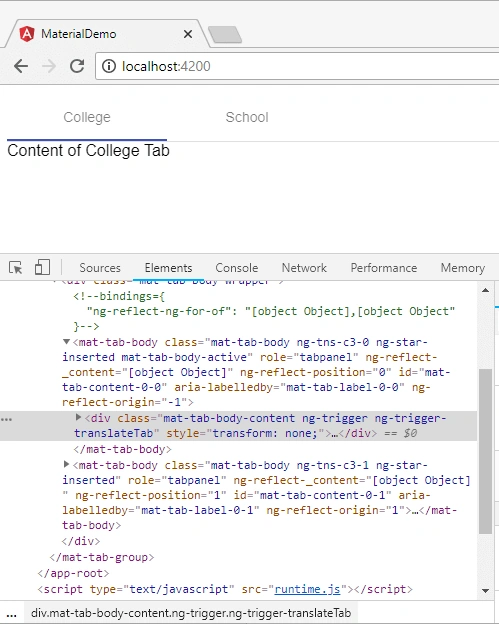Open the runtime.js script link
The height and width of the screenshot is (624, 499).
click(x=307, y=589)
